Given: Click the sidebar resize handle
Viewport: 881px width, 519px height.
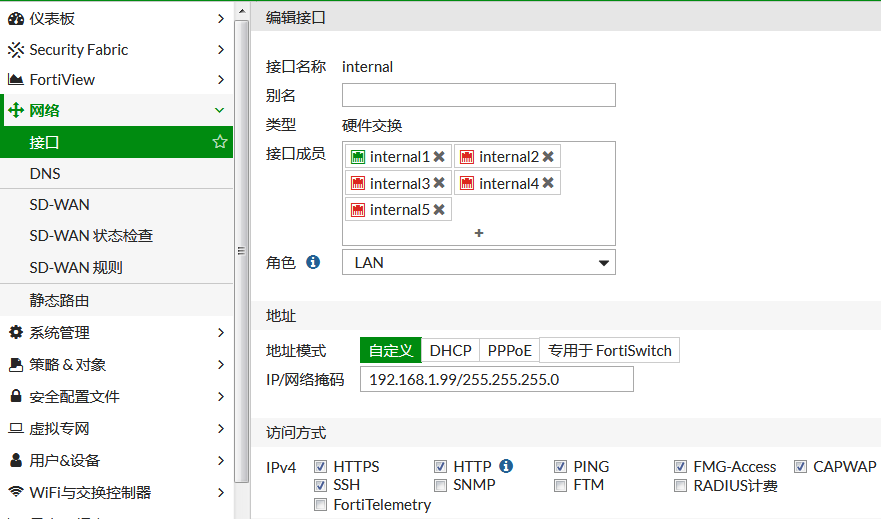Looking at the screenshot, I should [x=241, y=251].
